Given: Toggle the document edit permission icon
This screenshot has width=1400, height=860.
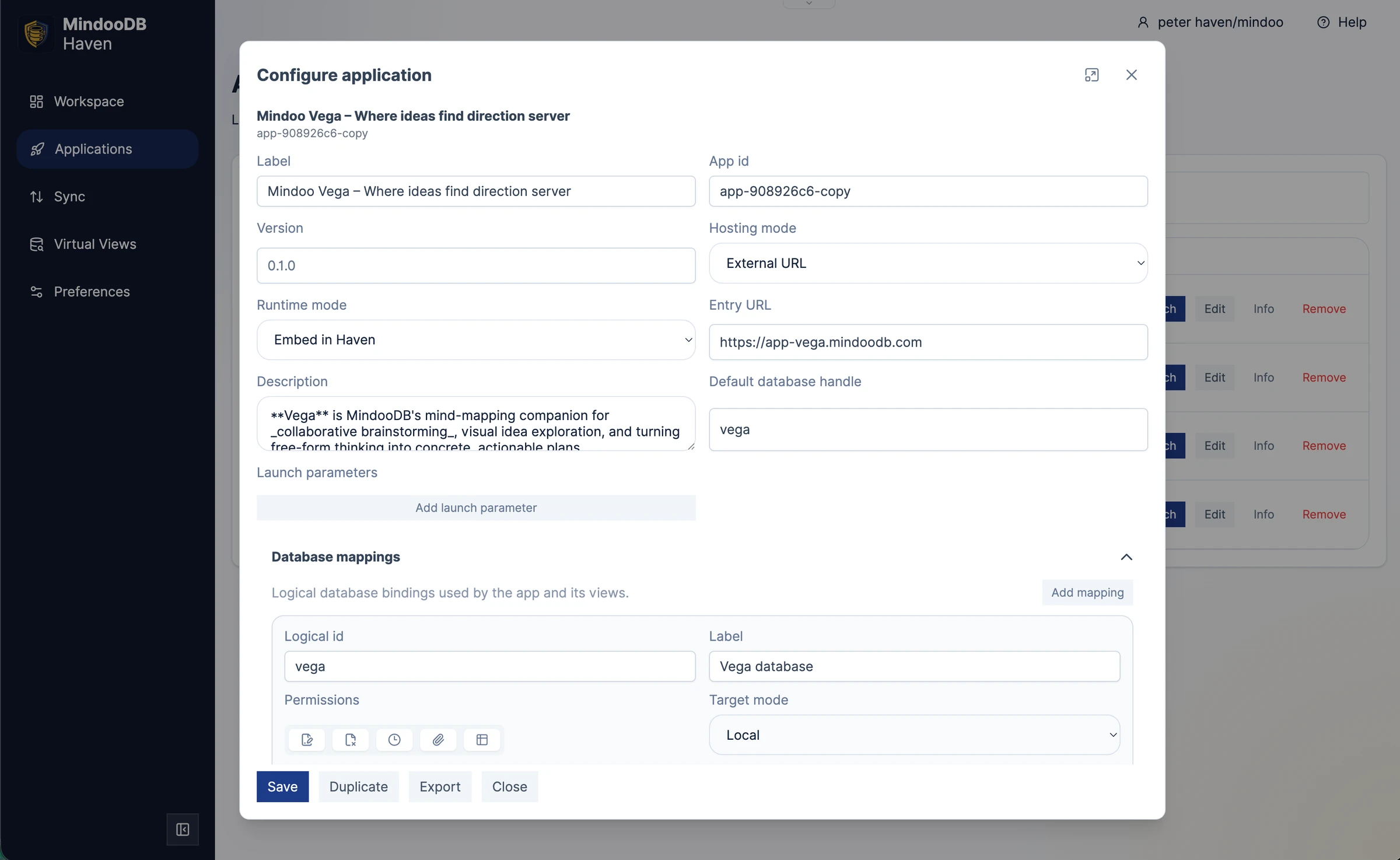Looking at the screenshot, I should 306,739.
